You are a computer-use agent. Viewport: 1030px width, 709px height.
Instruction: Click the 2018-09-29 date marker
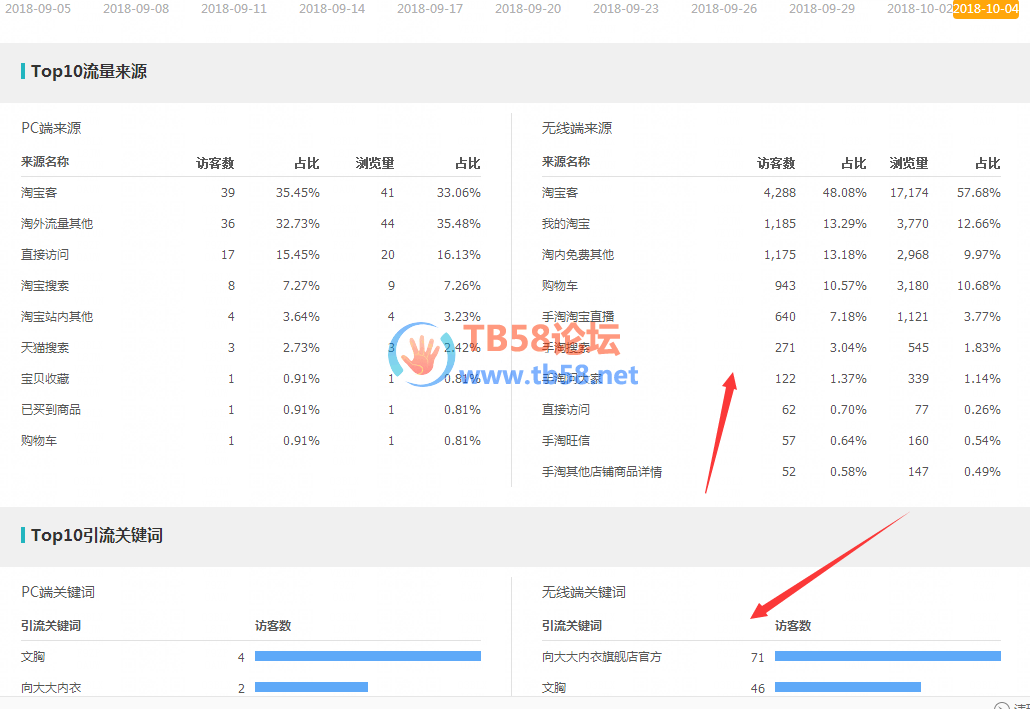[x=822, y=9]
